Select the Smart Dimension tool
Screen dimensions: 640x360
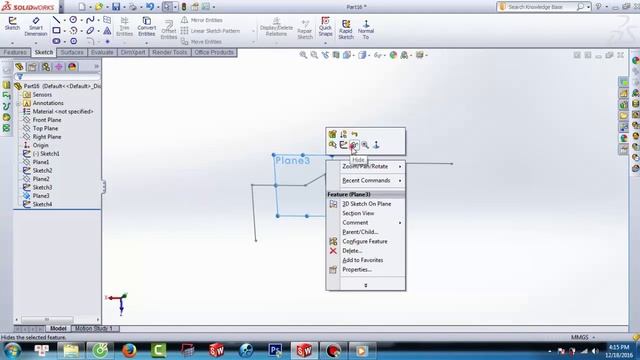point(36,26)
